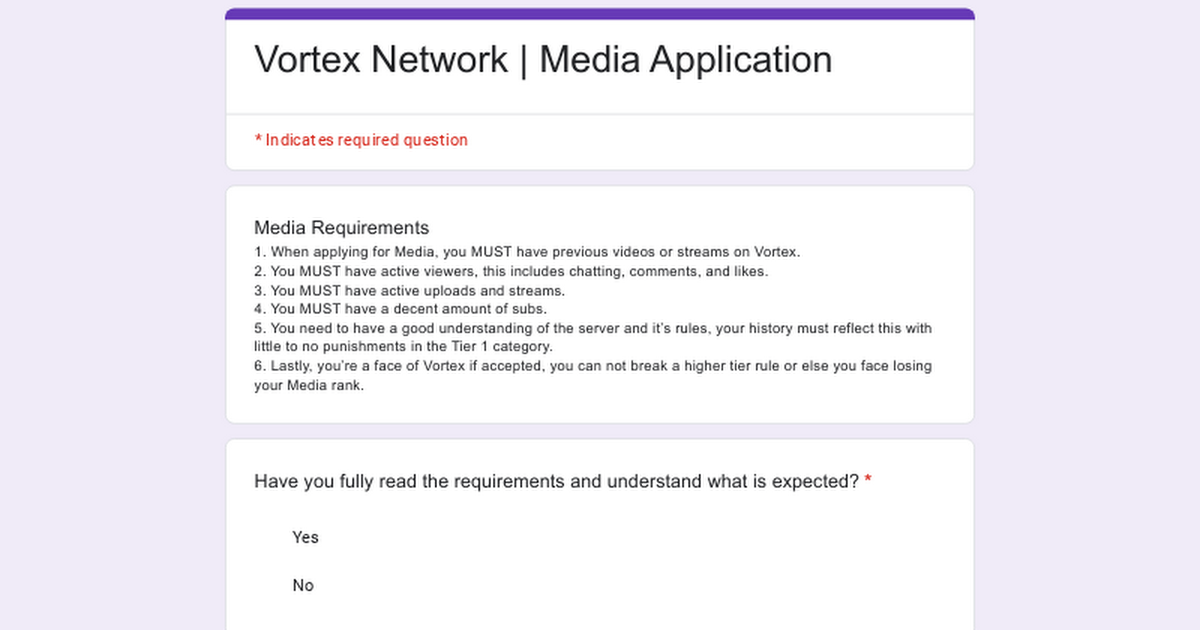Screen dimensions: 1200x630
Task: Click requirement 3 about active uploads and streams
Action: pyautogui.click(x=409, y=290)
